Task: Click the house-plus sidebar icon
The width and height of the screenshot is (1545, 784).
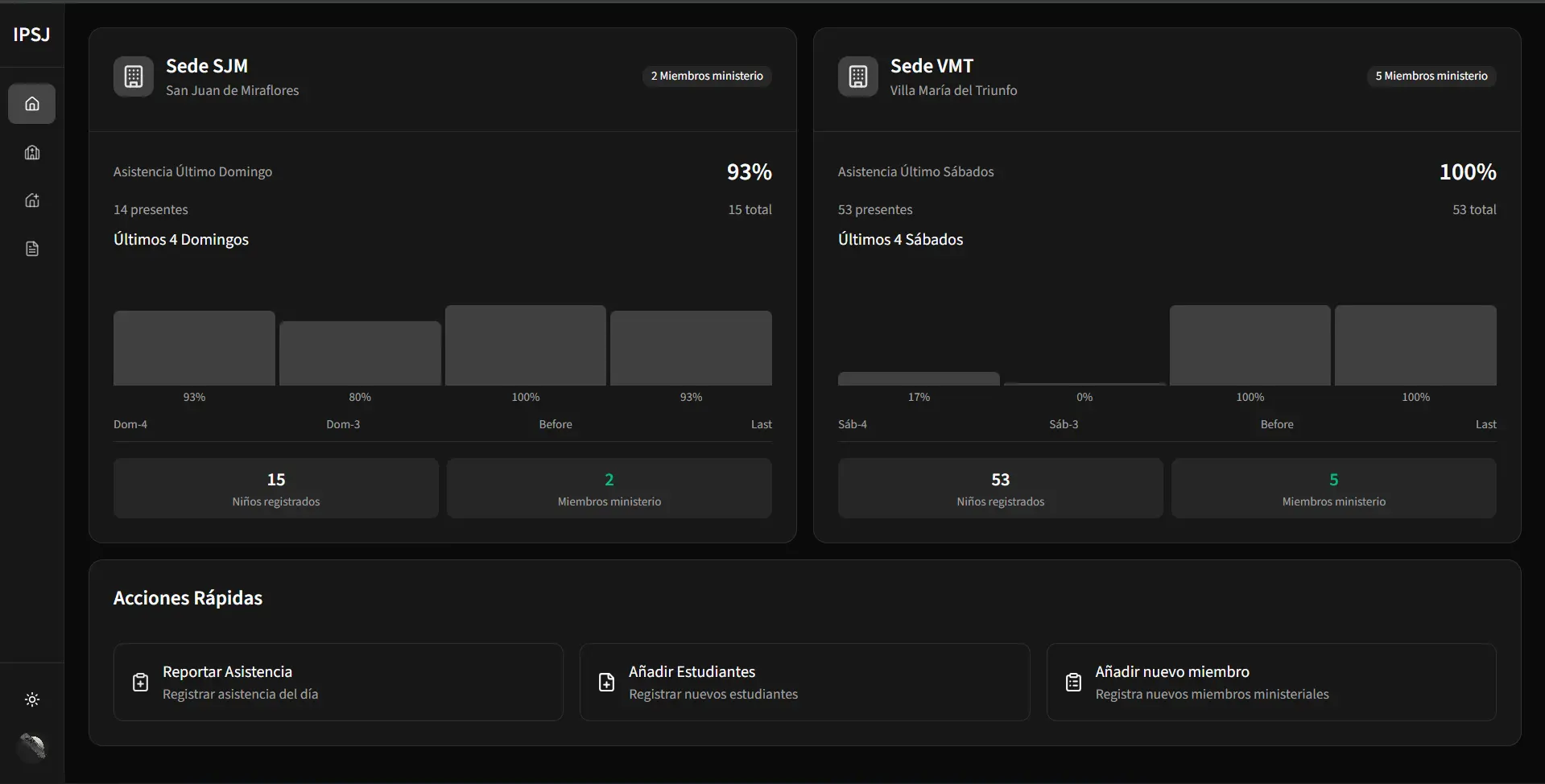Action: [32, 200]
